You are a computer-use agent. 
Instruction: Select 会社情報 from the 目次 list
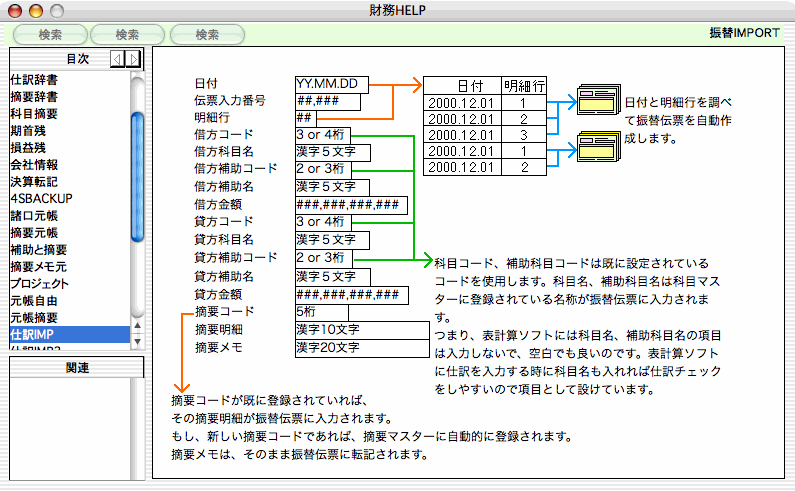point(33,164)
